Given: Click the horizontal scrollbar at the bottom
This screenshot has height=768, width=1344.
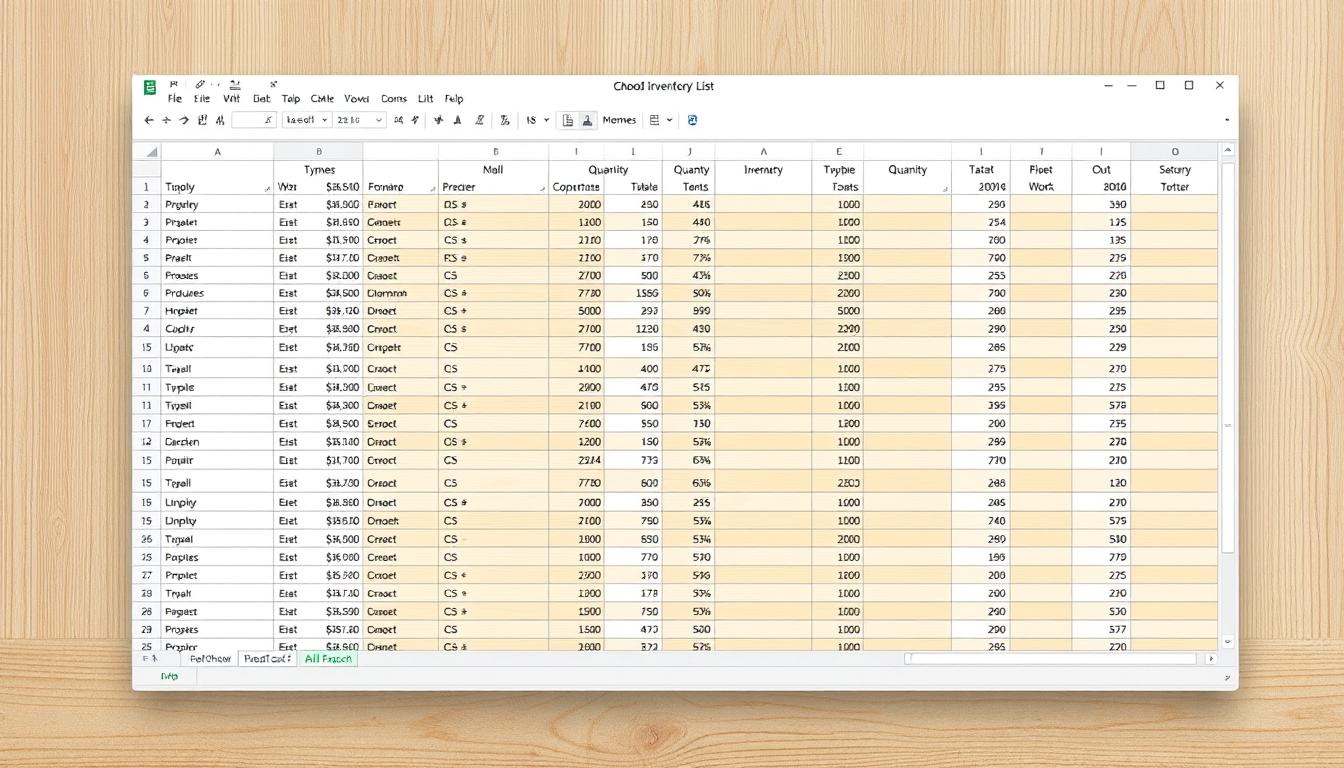Looking at the screenshot, I should tap(1050, 659).
